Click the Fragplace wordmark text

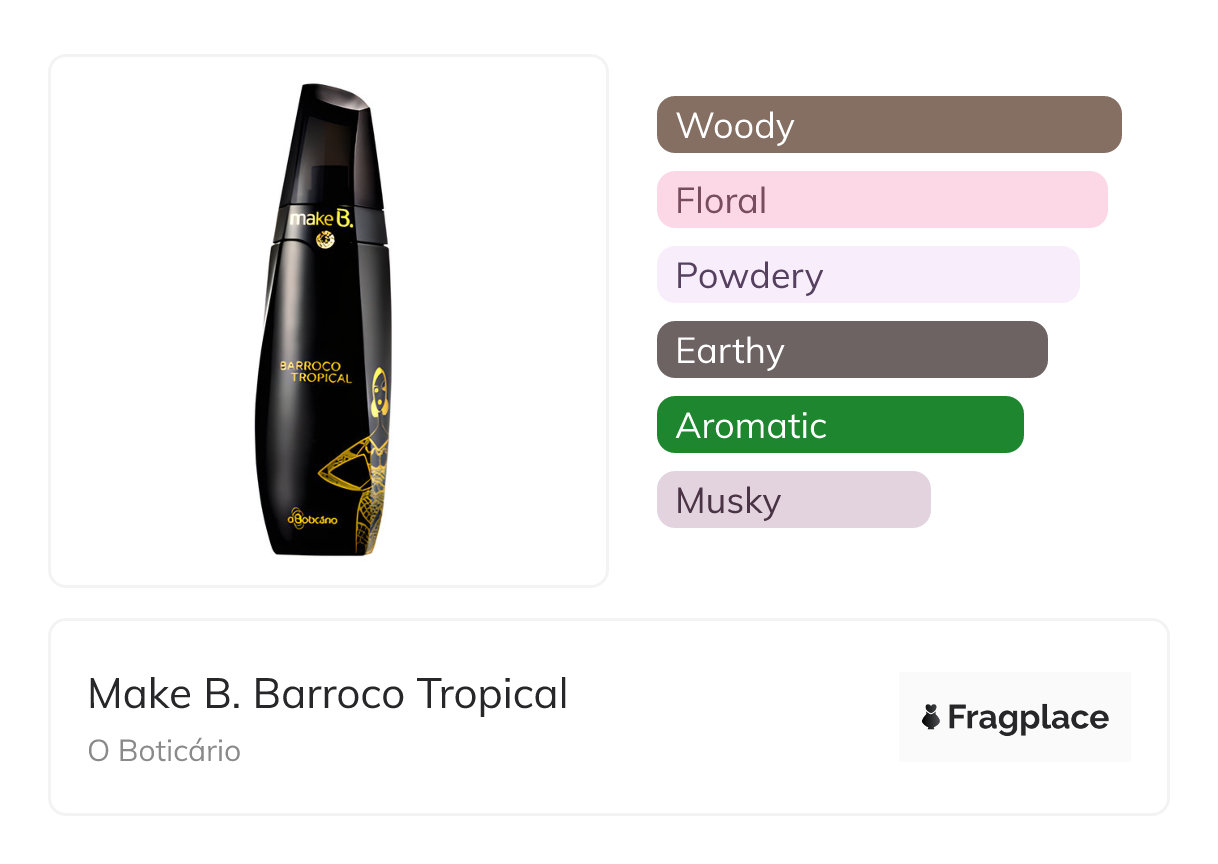[x=1028, y=718]
